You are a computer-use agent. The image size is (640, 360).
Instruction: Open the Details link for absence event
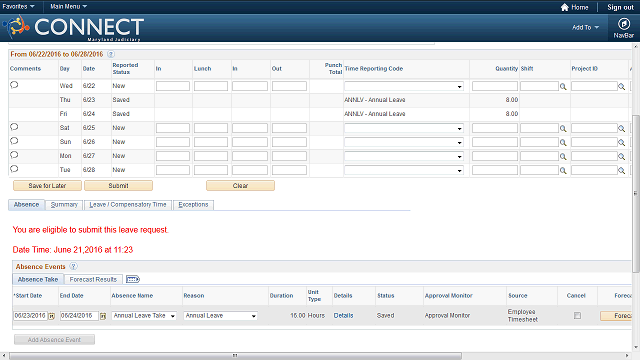343,316
